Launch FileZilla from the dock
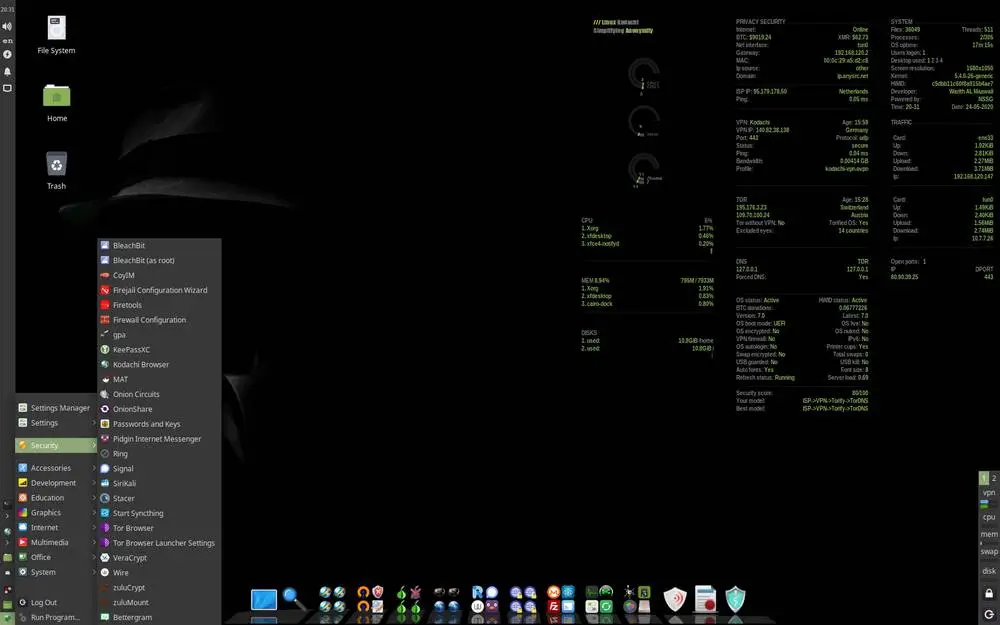This screenshot has width=1000, height=625. (554, 607)
